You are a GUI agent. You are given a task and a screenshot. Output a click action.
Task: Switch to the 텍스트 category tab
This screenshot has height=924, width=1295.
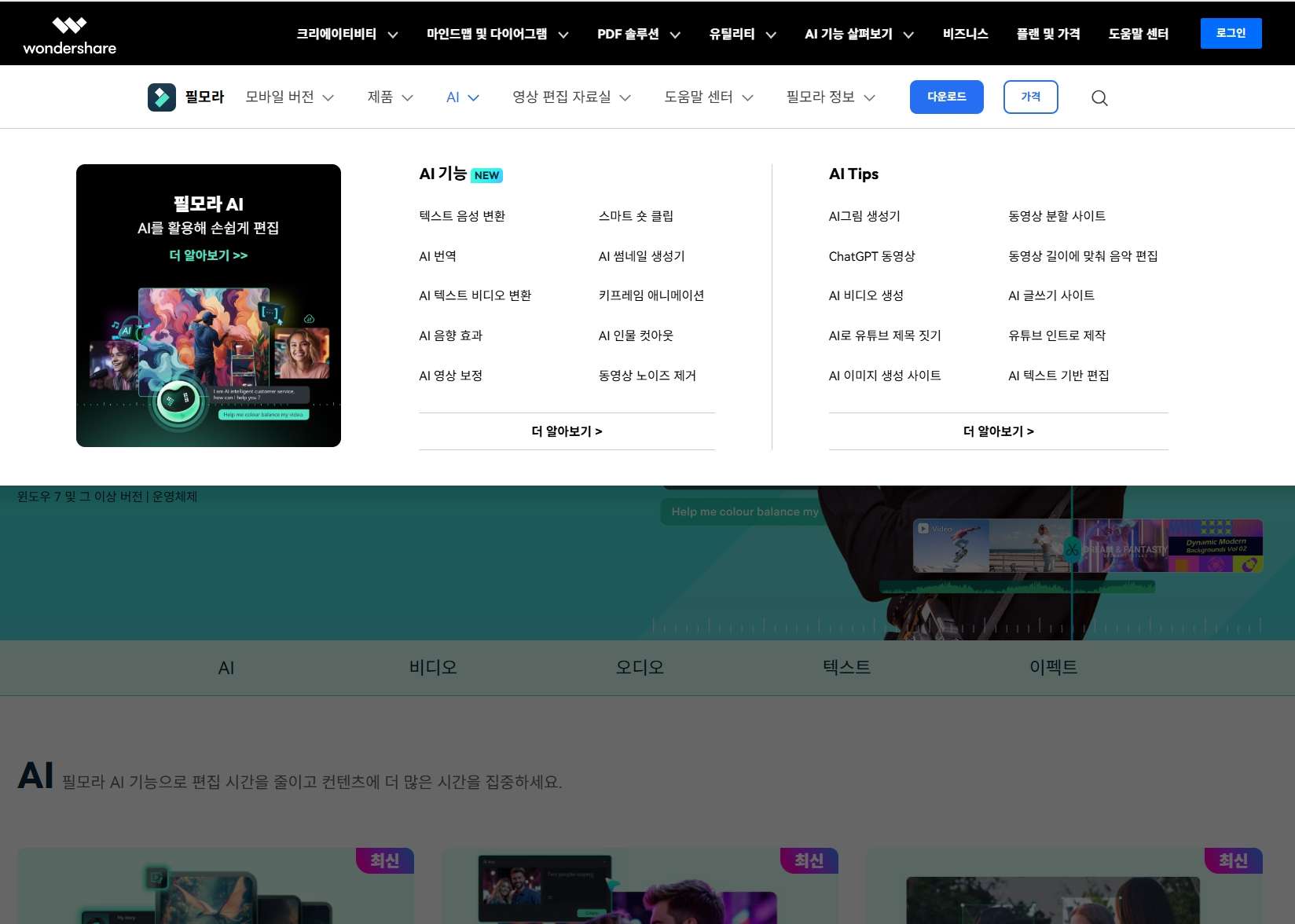click(x=846, y=667)
